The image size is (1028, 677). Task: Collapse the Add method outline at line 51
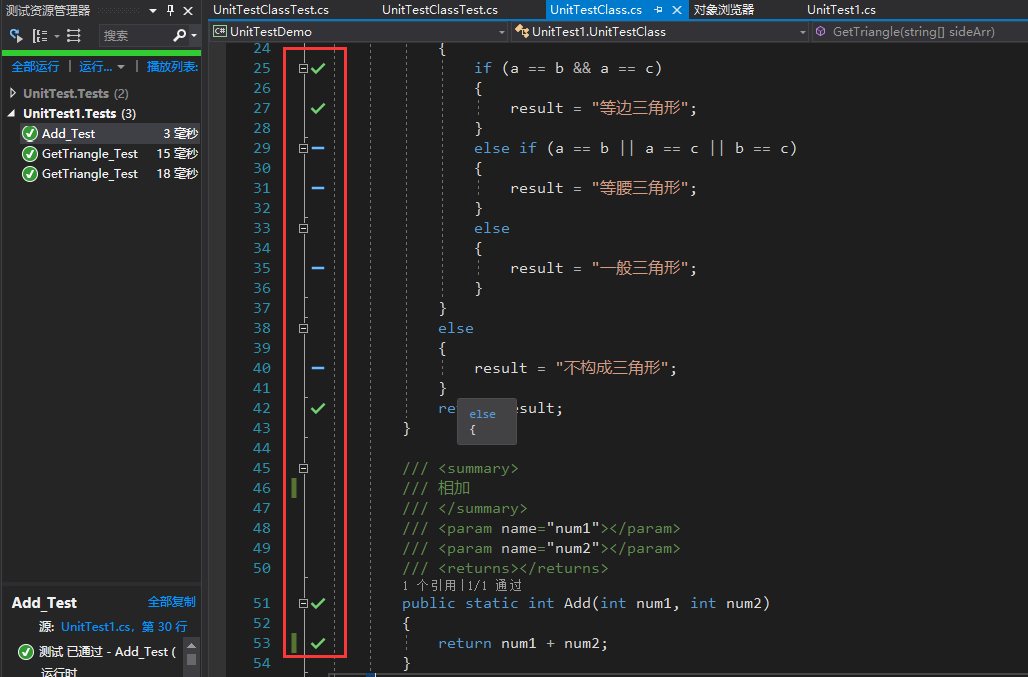(303, 604)
